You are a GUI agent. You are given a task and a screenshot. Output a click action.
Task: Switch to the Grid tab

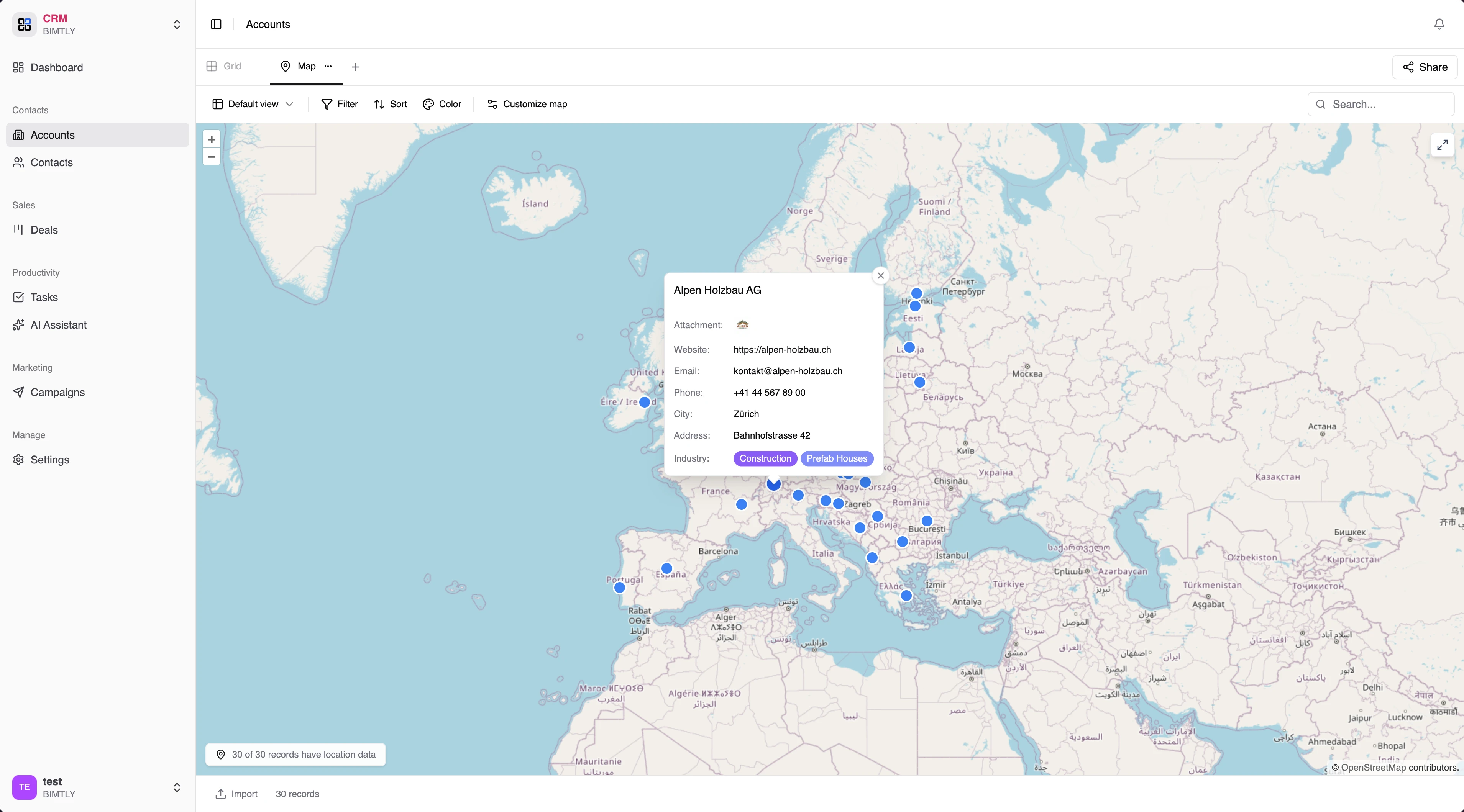point(224,66)
